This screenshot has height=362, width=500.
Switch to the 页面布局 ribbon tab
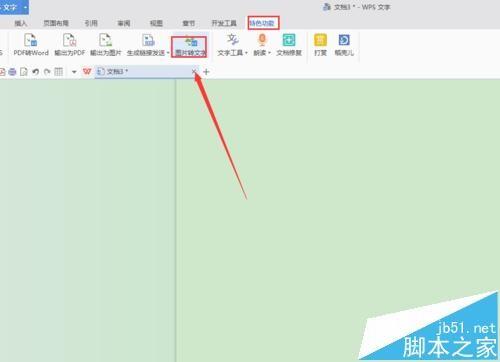[x=56, y=23]
